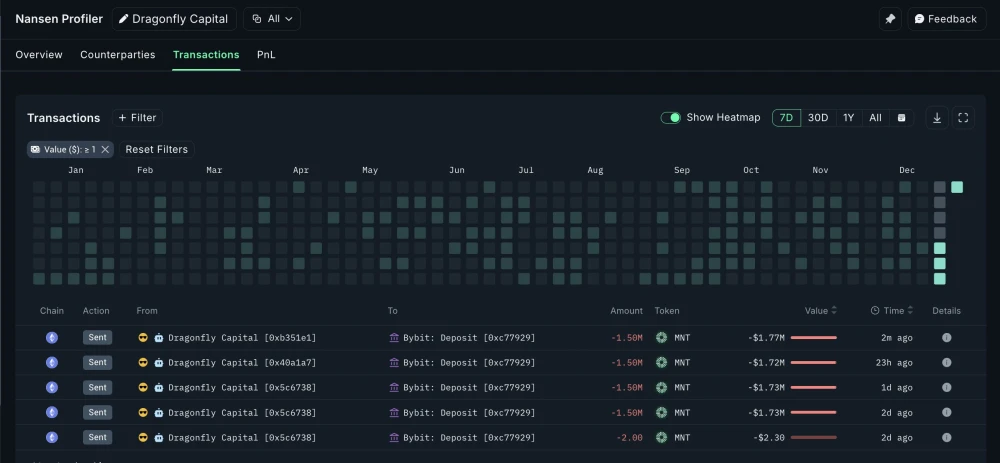Click the fullscreen expand icon
The width and height of the screenshot is (1000, 463).
click(x=963, y=118)
